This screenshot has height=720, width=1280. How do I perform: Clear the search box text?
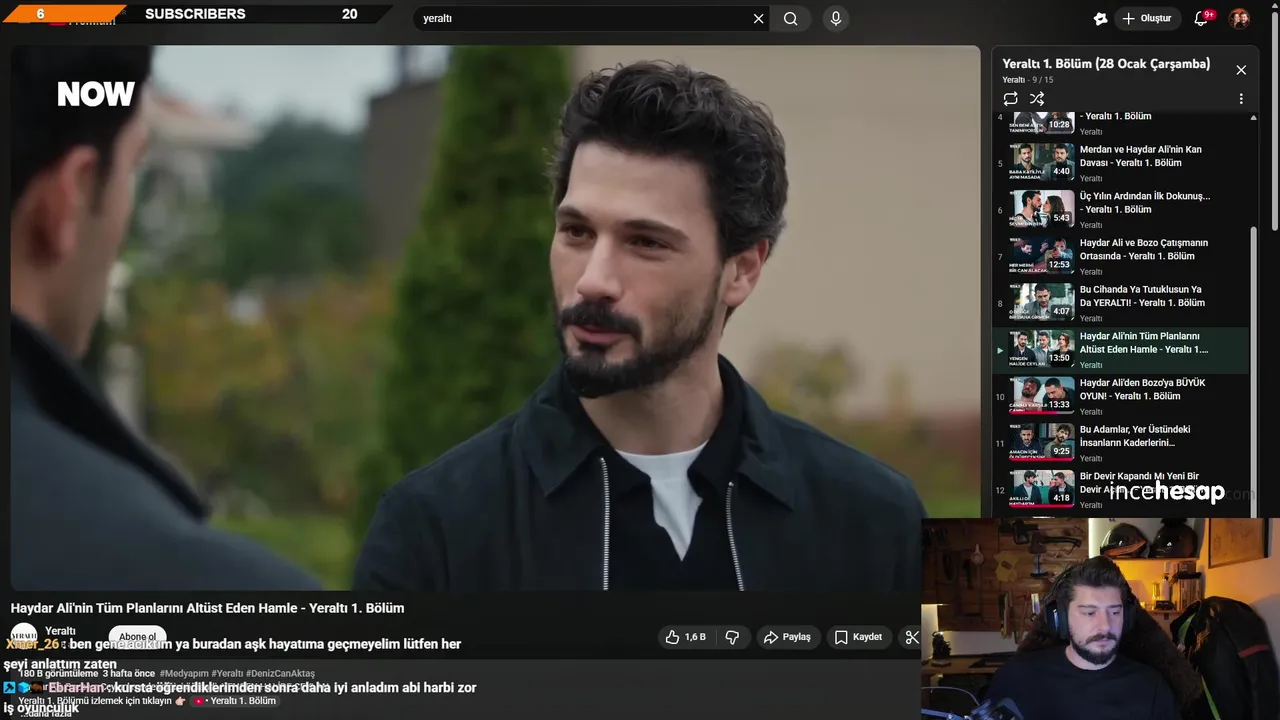(x=758, y=18)
